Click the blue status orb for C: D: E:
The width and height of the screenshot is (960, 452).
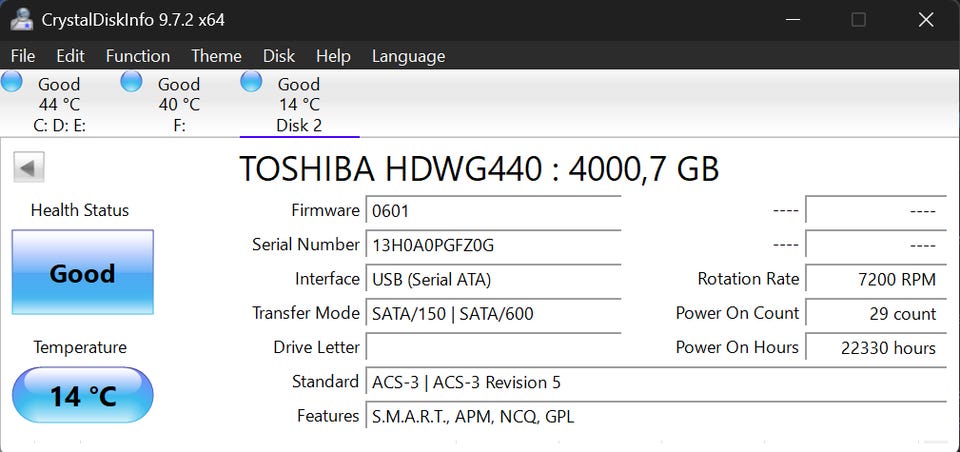point(11,82)
